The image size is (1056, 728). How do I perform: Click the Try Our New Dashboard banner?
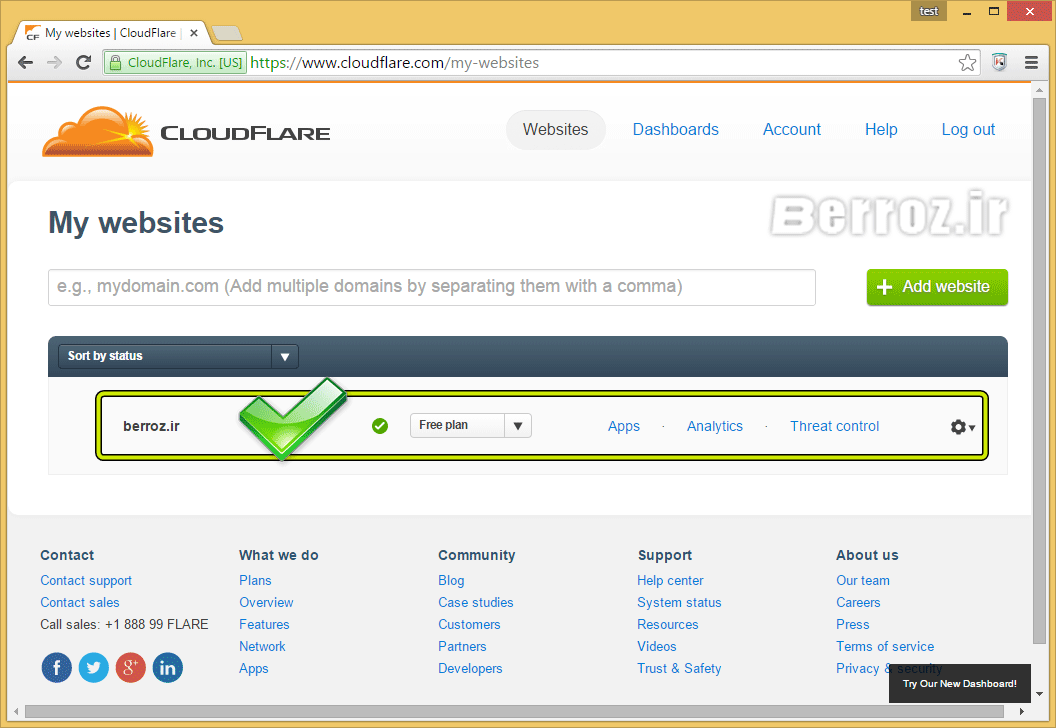coord(960,684)
